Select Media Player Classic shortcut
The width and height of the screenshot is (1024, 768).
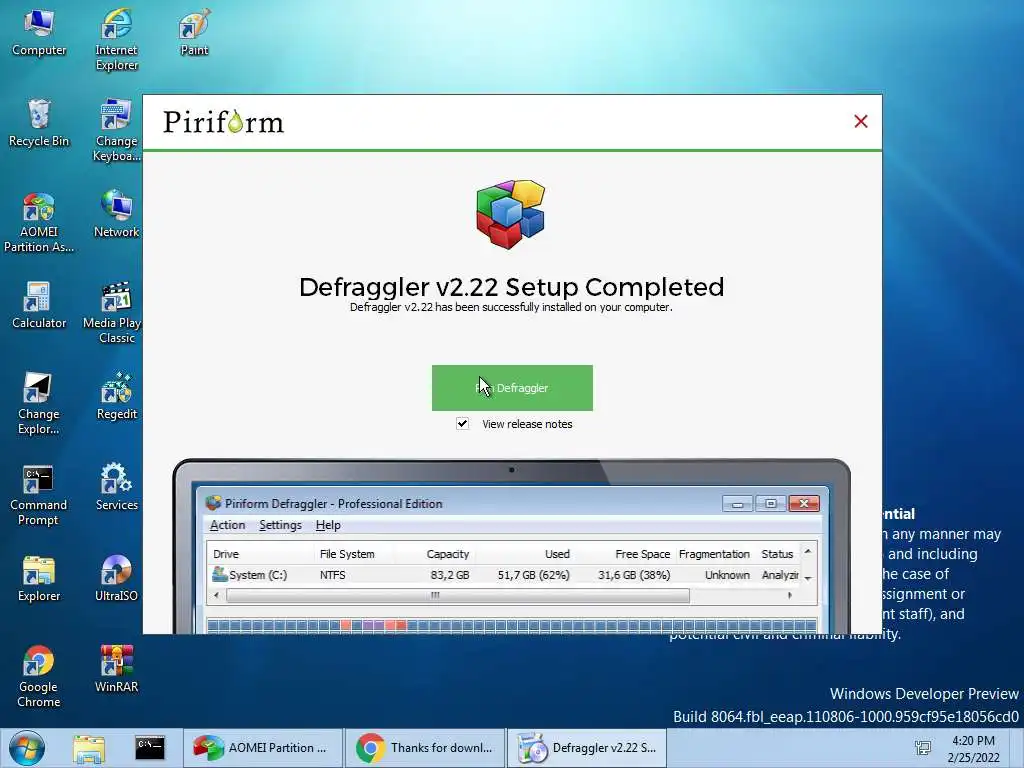(x=112, y=312)
